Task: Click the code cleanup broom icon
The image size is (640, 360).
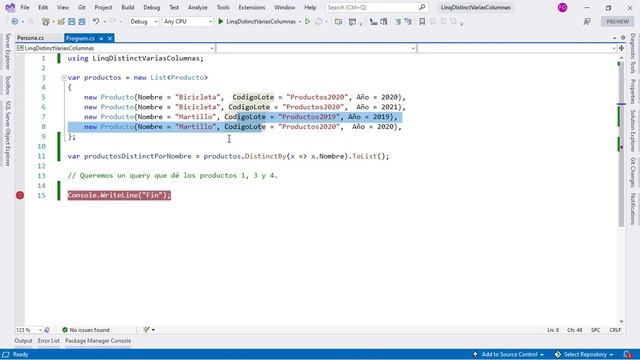Action: pos(147,330)
